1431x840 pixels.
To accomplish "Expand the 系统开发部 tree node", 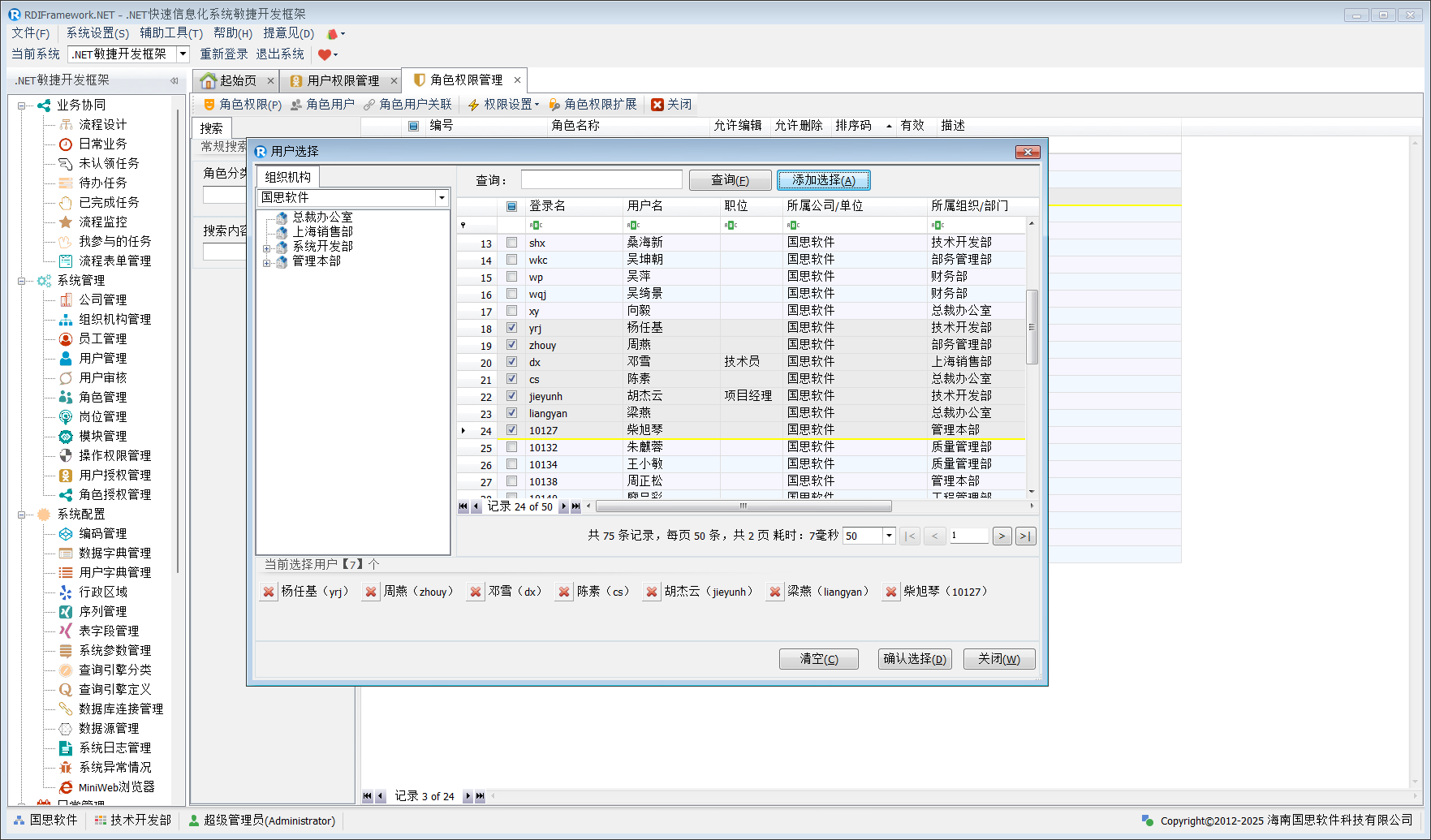I will pyautogui.click(x=266, y=248).
